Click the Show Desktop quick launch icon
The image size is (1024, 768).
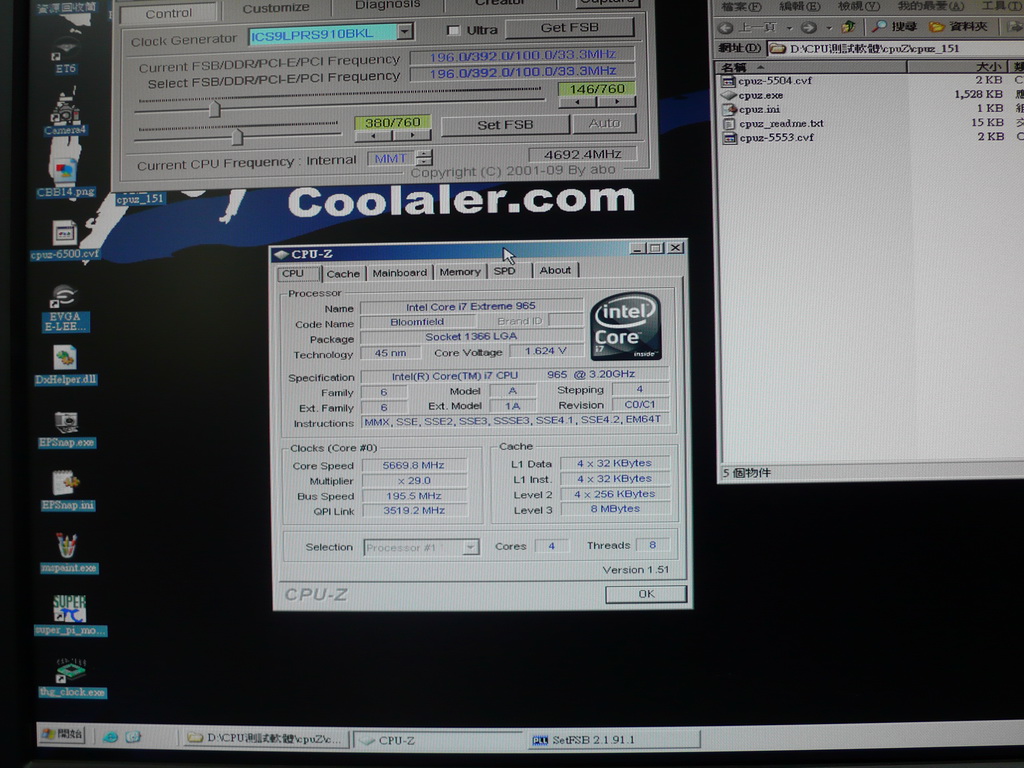tap(133, 737)
